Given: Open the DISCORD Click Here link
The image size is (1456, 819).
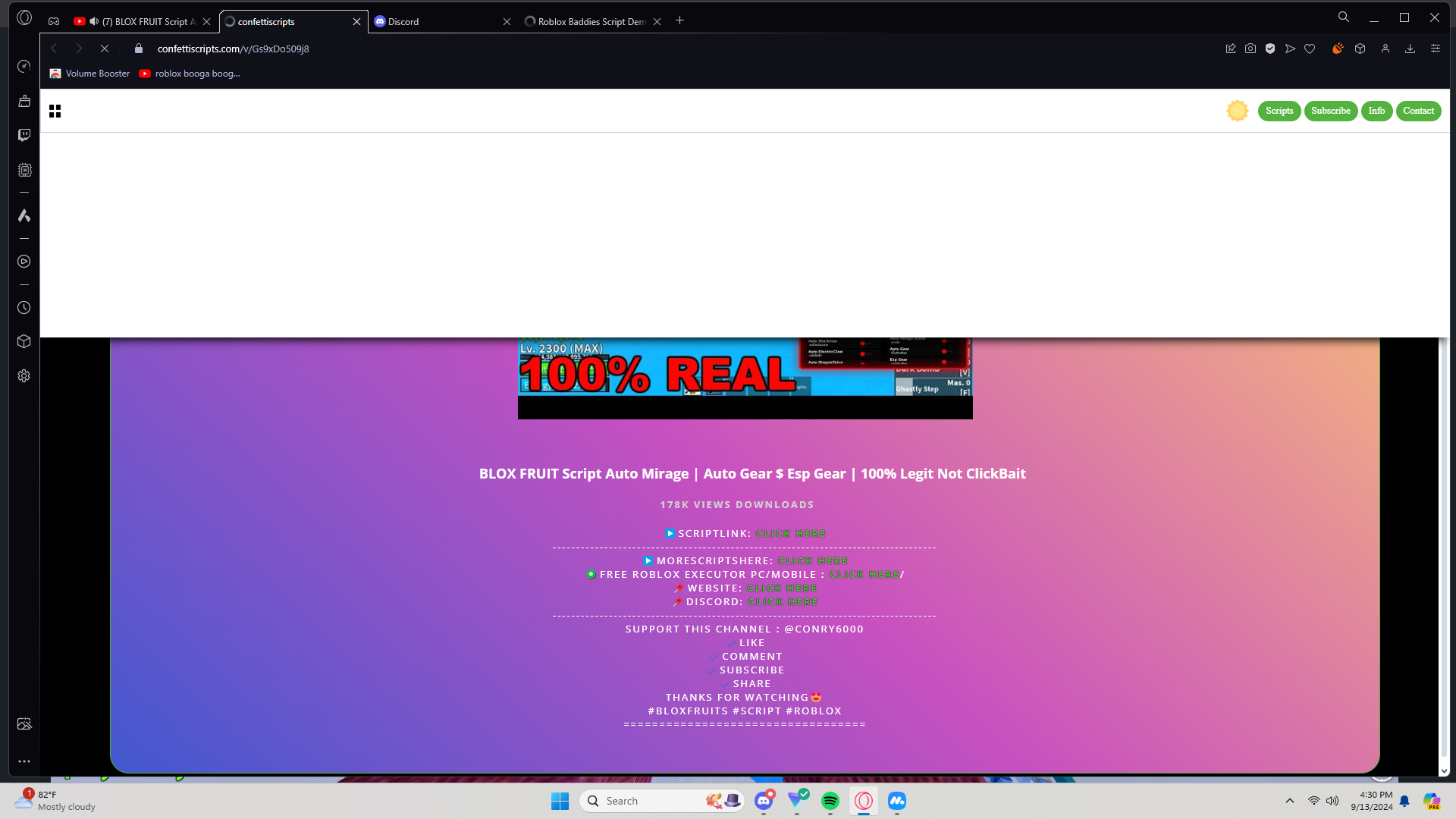Looking at the screenshot, I should (783, 602).
